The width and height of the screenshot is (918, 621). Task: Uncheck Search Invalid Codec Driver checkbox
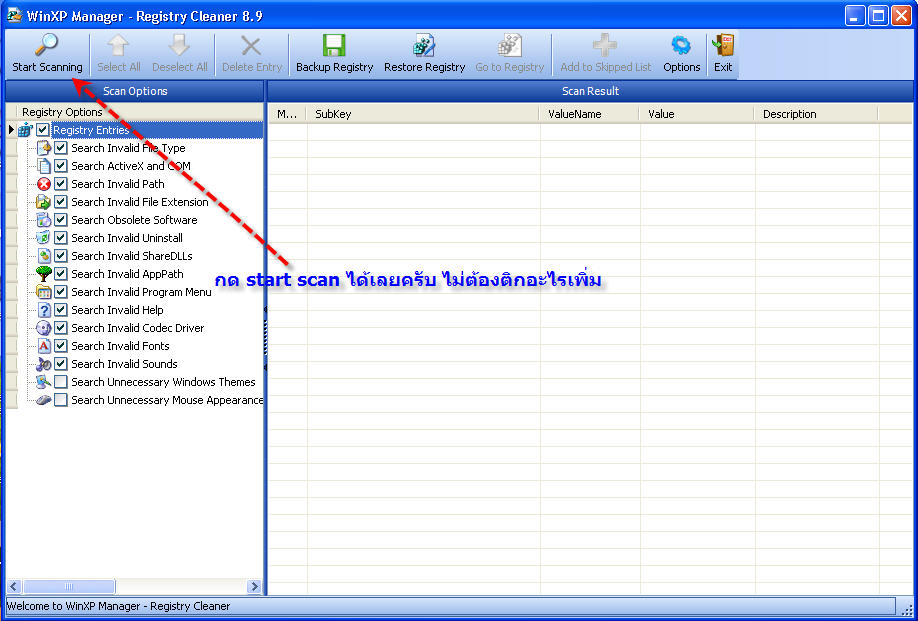point(61,328)
